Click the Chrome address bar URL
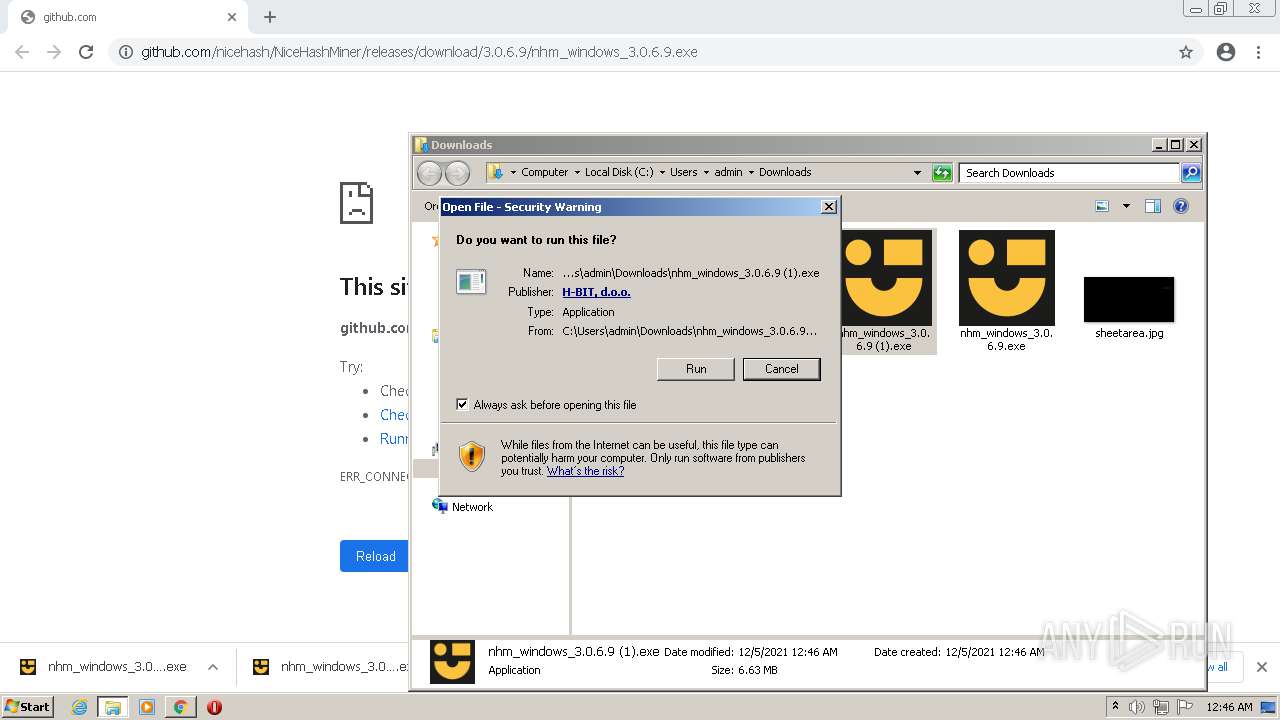The image size is (1280, 720). click(x=419, y=52)
